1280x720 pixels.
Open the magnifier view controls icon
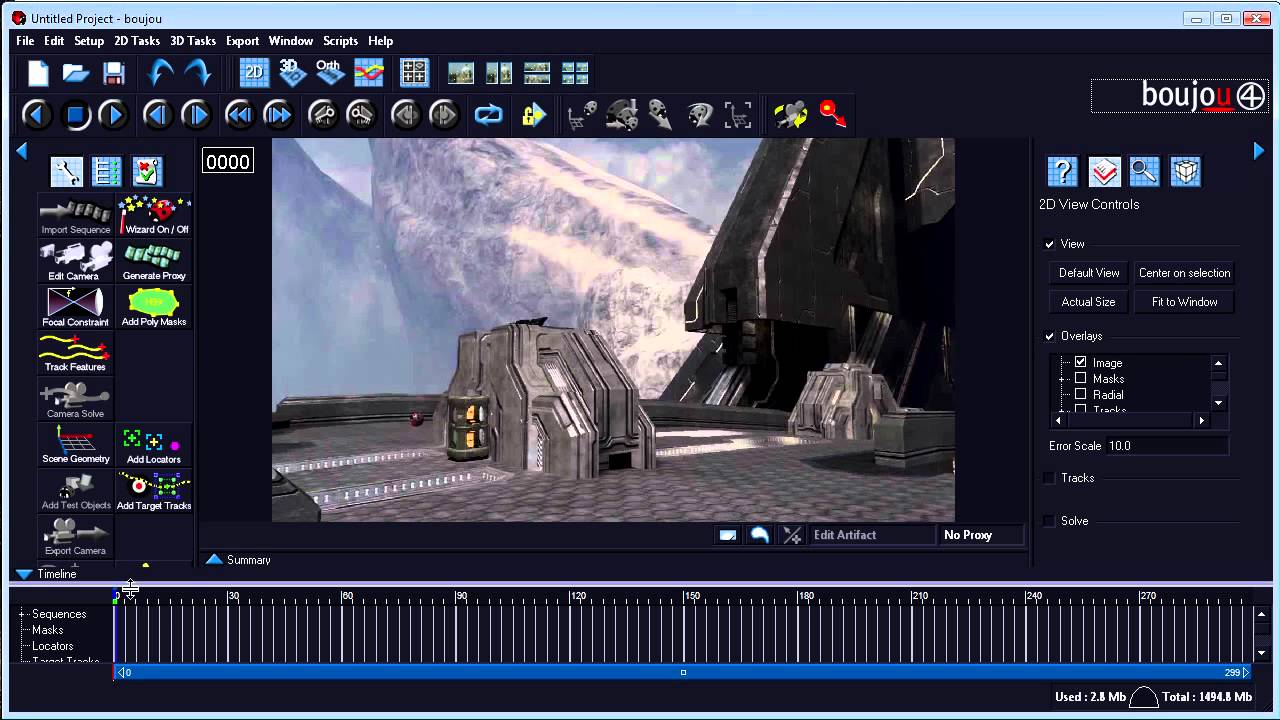coord(1144,172)
